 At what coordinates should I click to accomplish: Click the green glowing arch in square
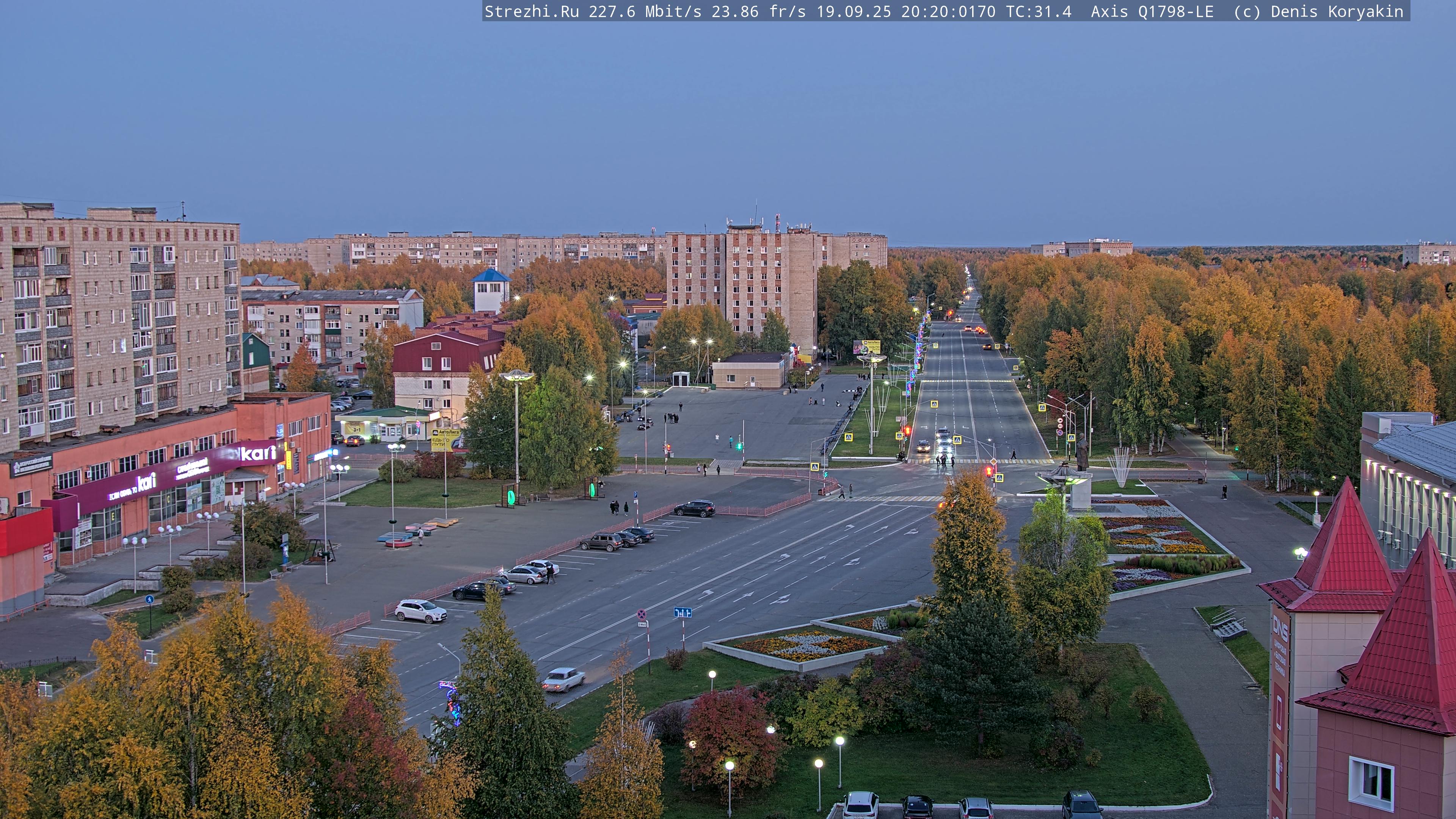(511, 497)
